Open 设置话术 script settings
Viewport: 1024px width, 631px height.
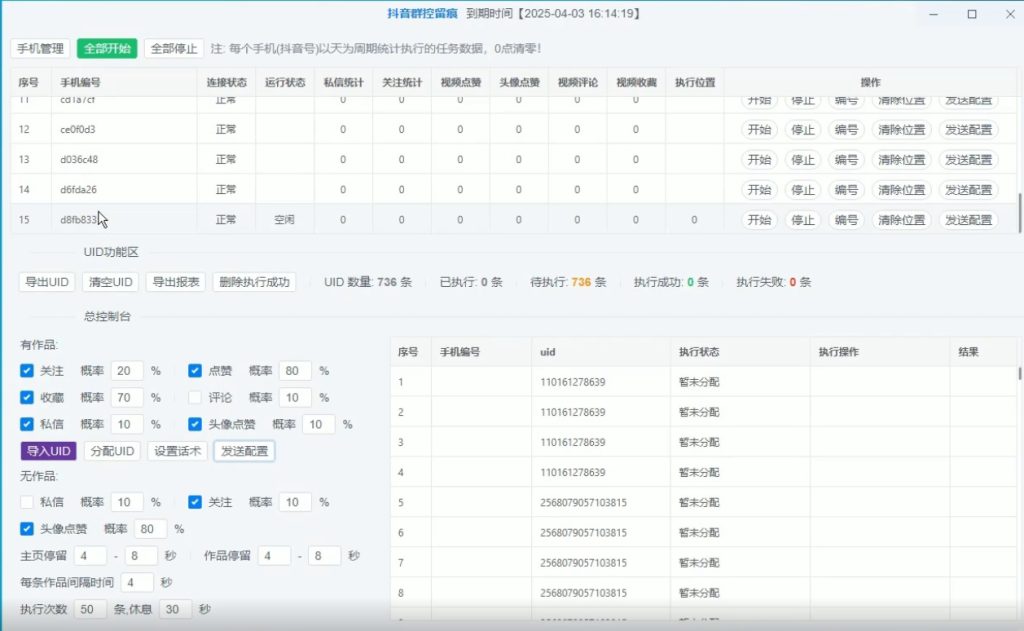coord(177,451)
